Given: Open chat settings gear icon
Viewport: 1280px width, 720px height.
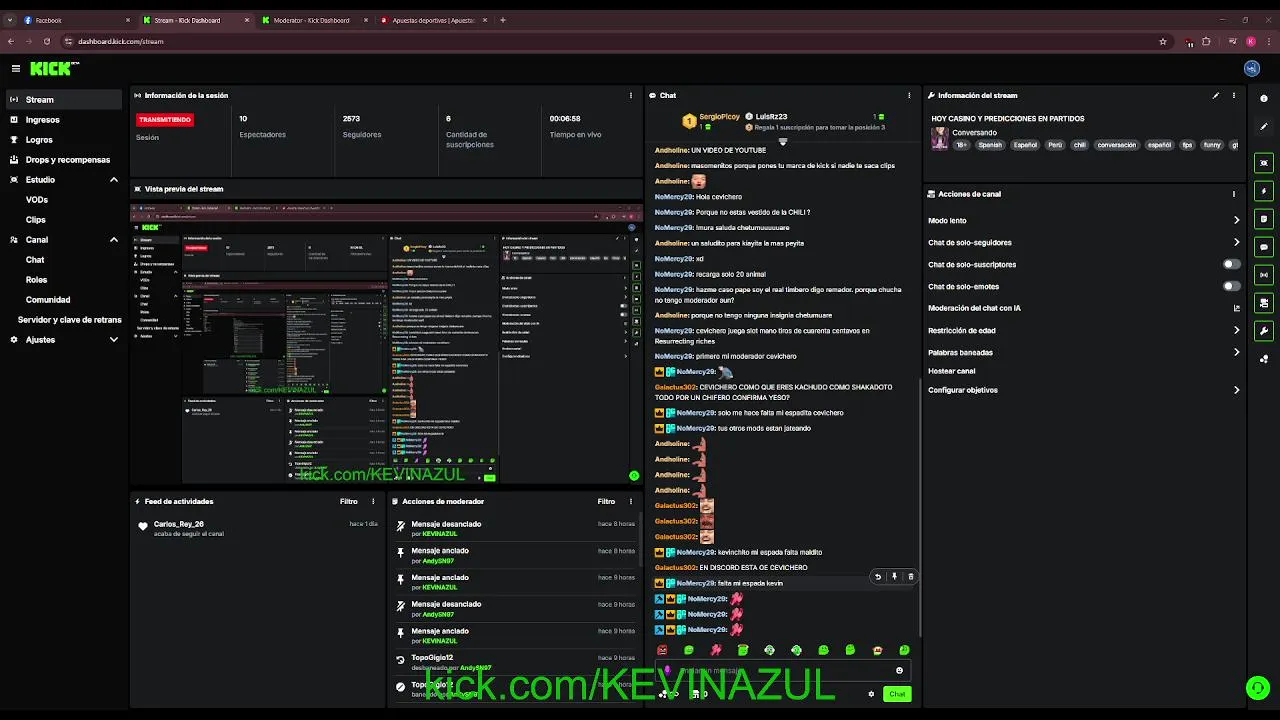Looking at the screenshot, I should tap(871, 694).
